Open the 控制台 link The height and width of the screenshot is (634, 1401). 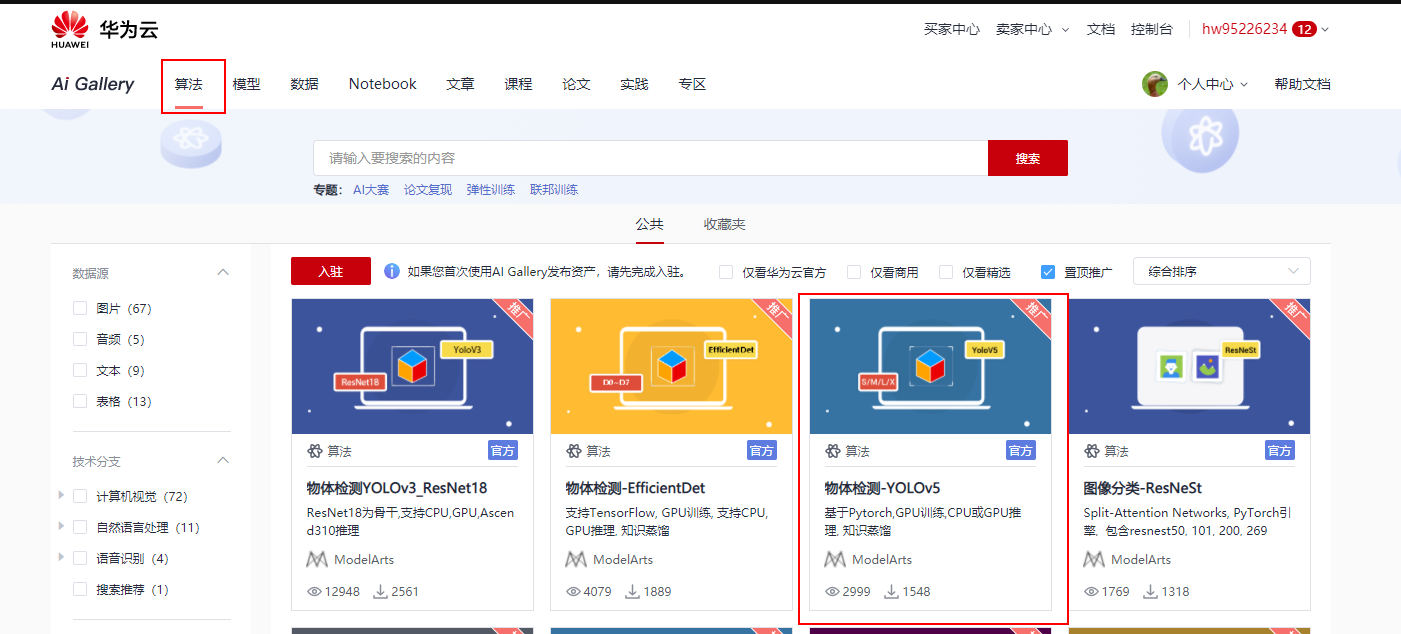coord(1152,29)
